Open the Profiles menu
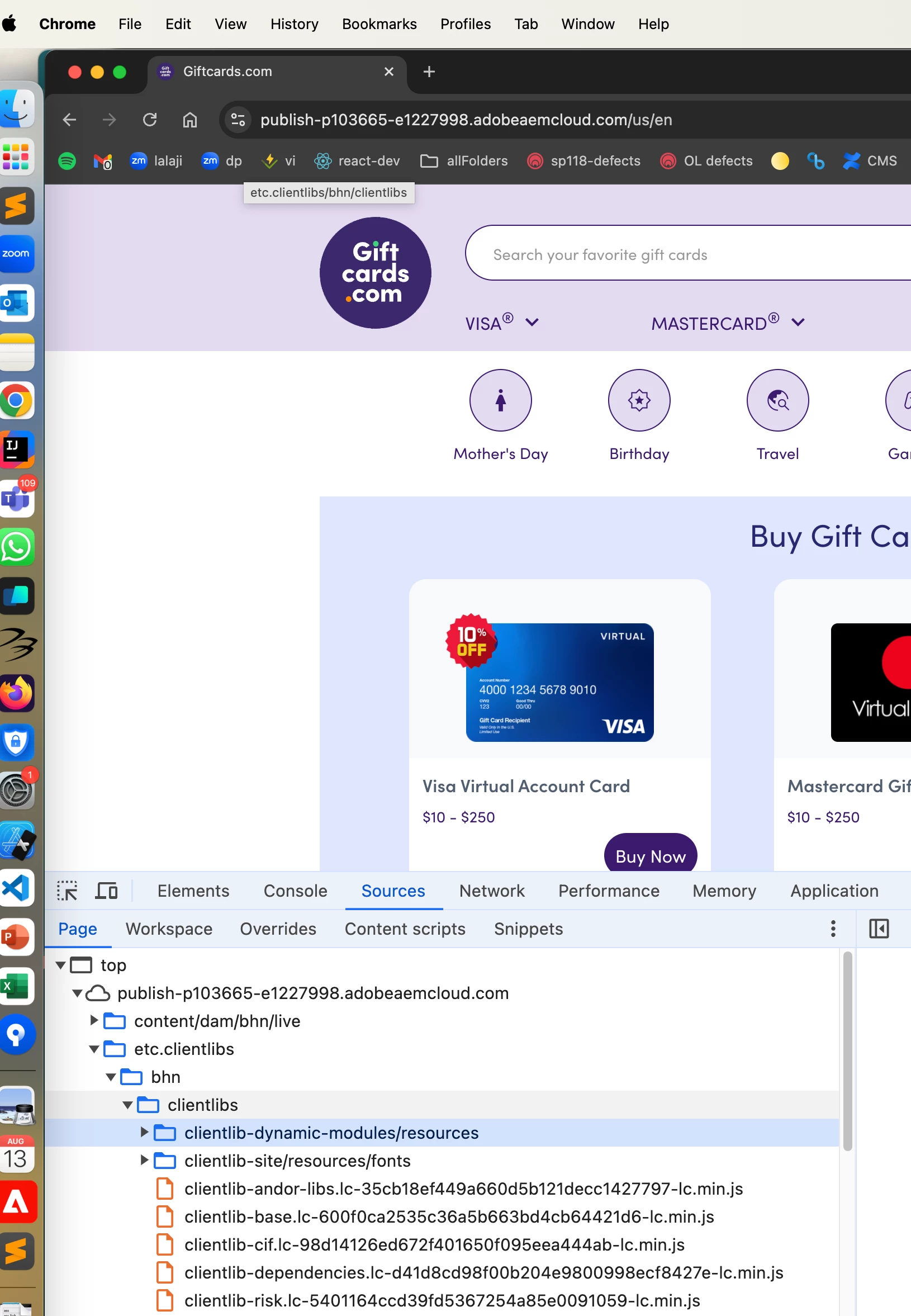 point(465,24)
